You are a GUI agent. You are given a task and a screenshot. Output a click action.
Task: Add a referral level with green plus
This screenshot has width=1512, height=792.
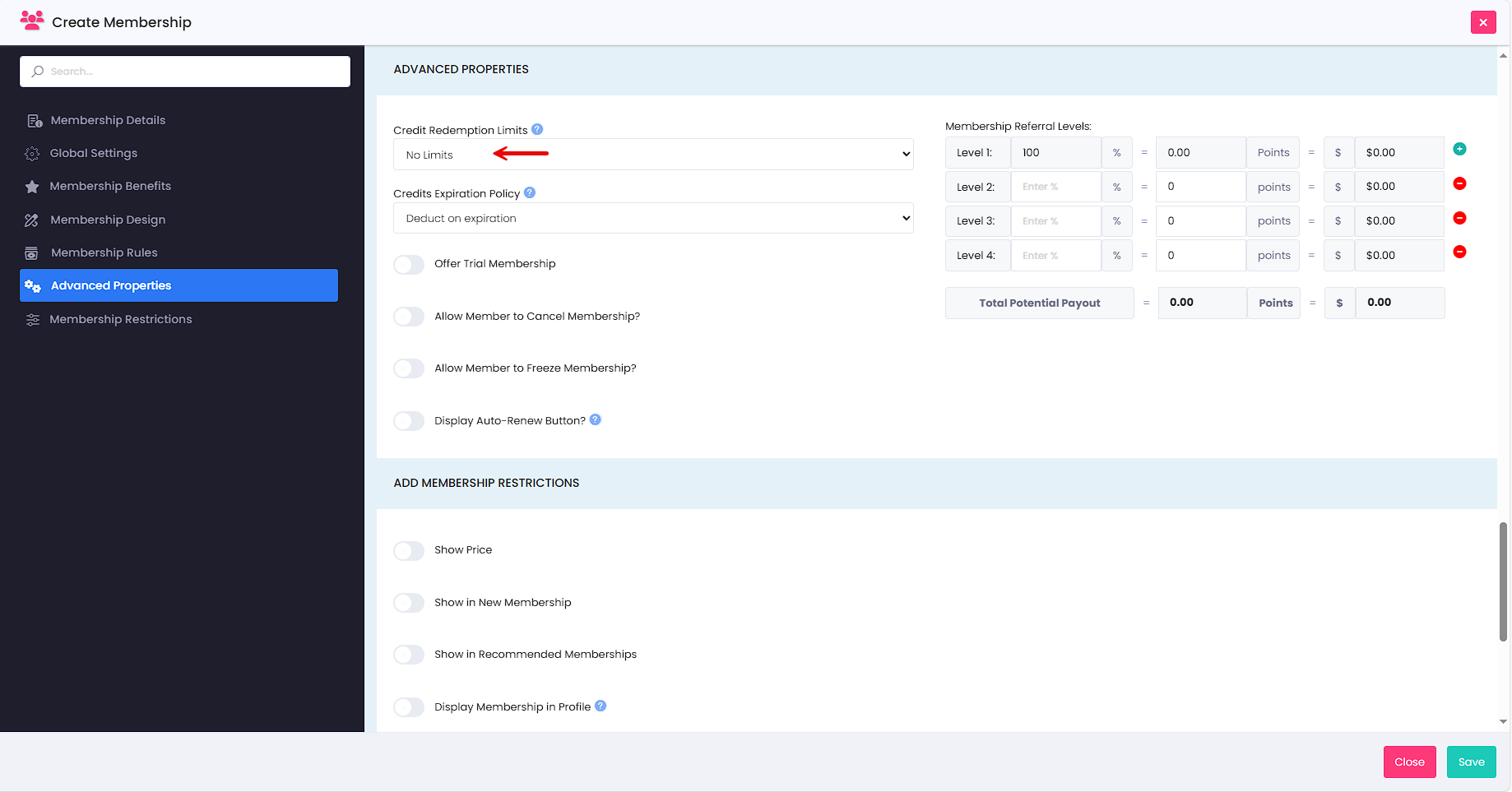(1459, 149)
